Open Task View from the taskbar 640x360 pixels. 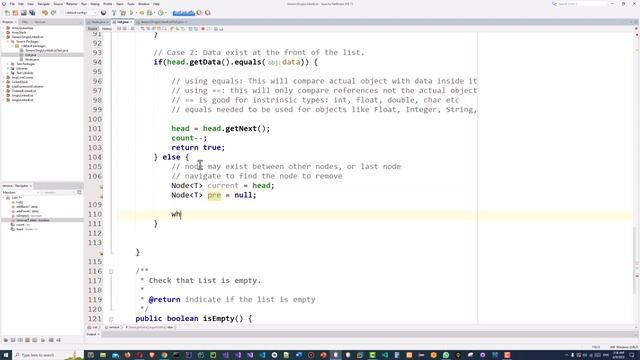pyautogui.click(x=91, y=355)
